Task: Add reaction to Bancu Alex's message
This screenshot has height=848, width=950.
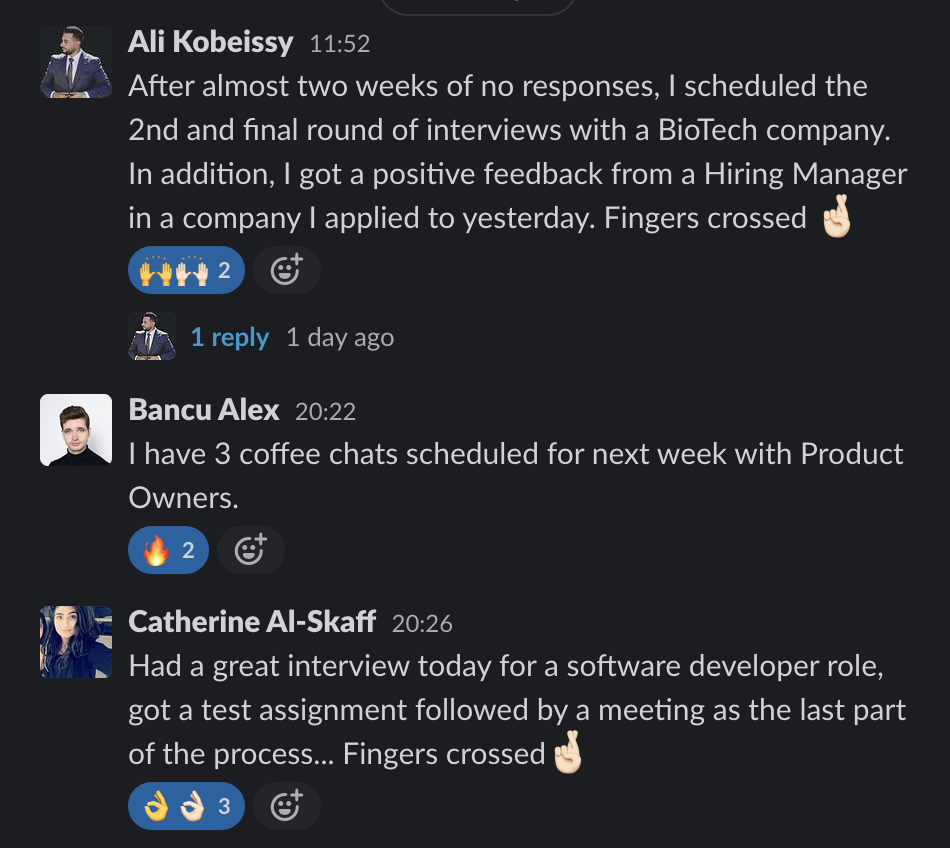Action: (250, 550)
